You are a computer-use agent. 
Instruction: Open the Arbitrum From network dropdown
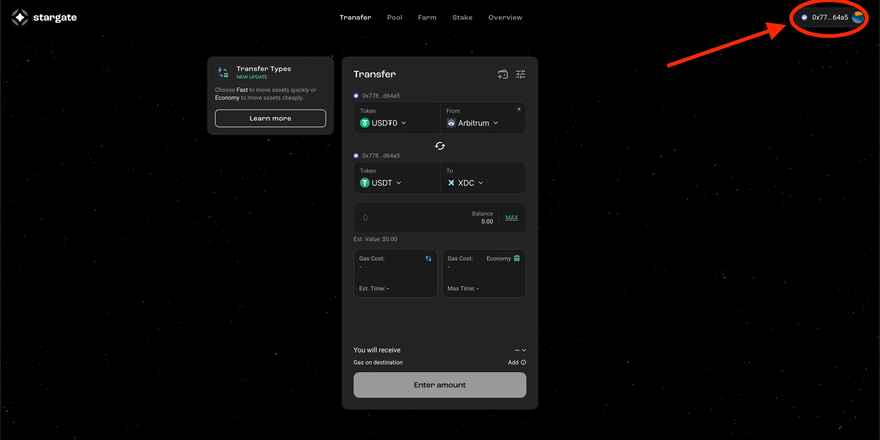coord(473,123)
